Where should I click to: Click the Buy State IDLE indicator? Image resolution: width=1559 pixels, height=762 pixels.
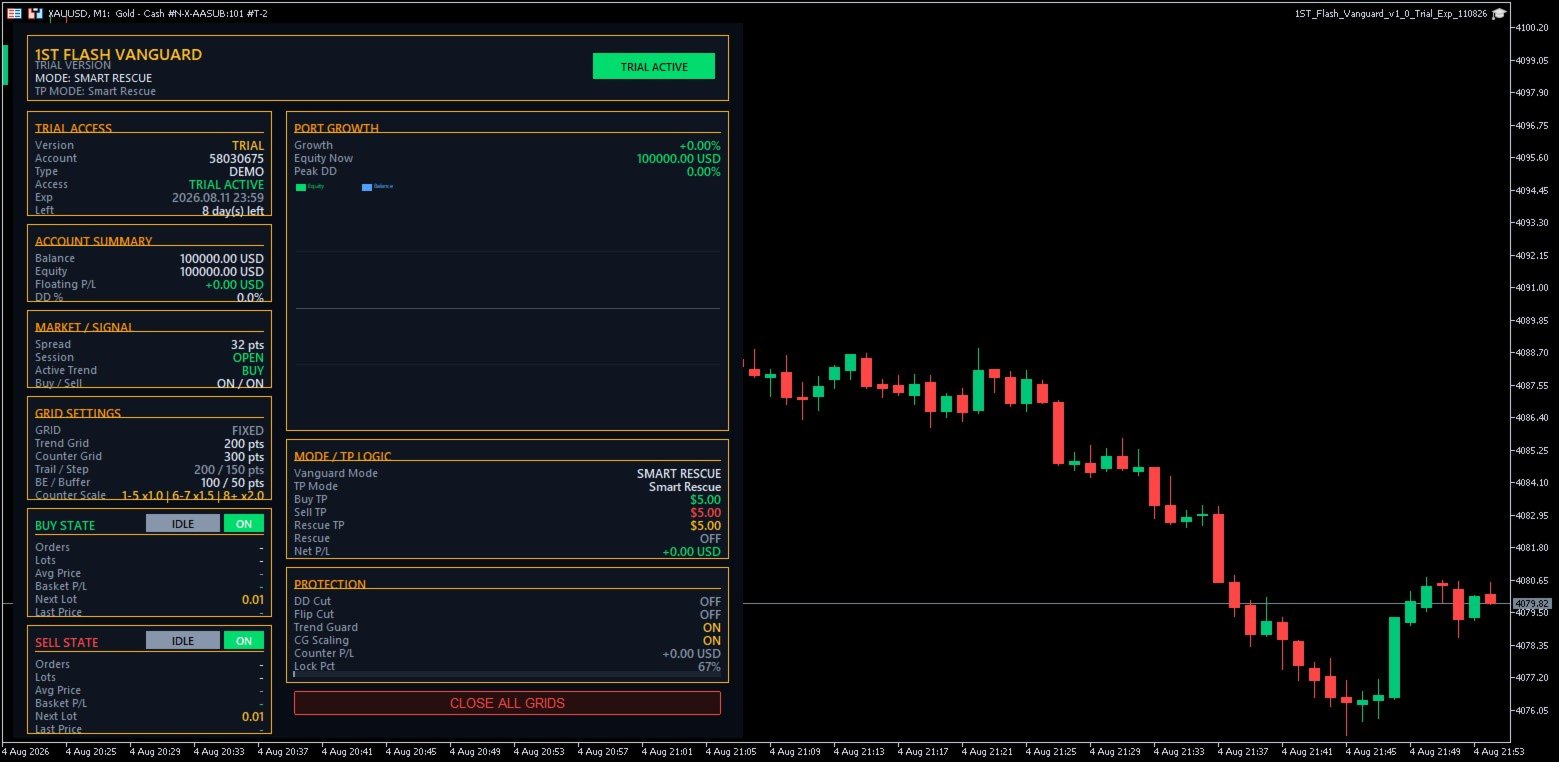point(183,524)
